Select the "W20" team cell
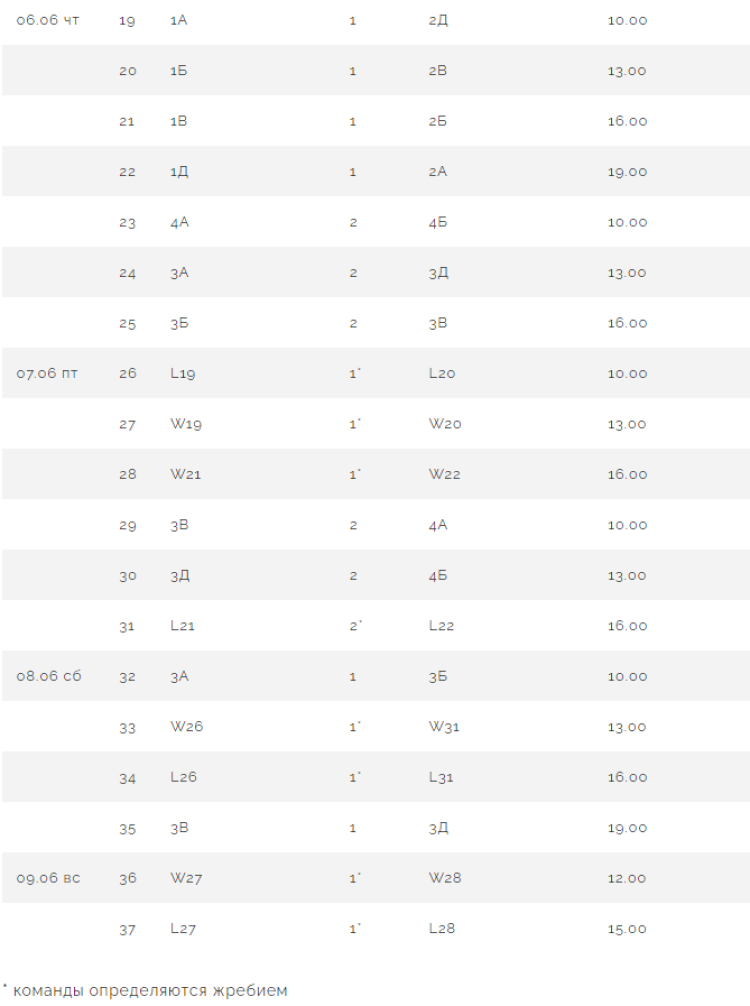This screenshot has width=750, height=1006. [445, 424]
